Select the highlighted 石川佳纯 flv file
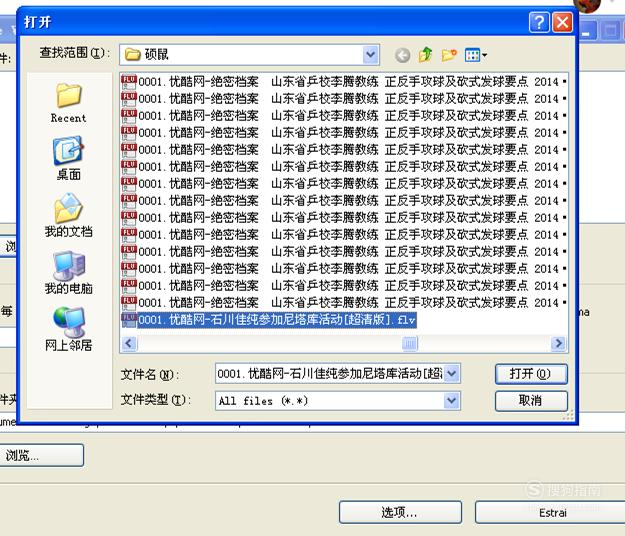The width and height of the screenshot is (625, 536). point(269,320)
